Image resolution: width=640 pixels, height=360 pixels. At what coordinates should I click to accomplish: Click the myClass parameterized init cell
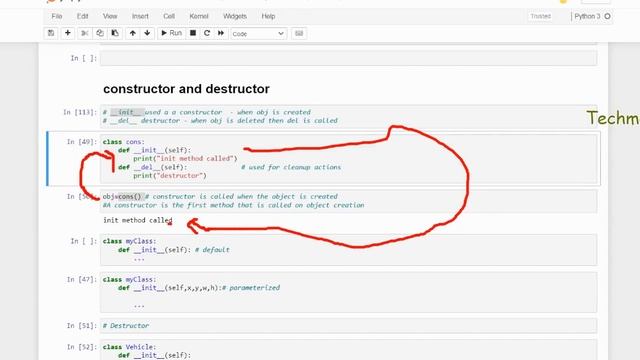click(349, 292)
